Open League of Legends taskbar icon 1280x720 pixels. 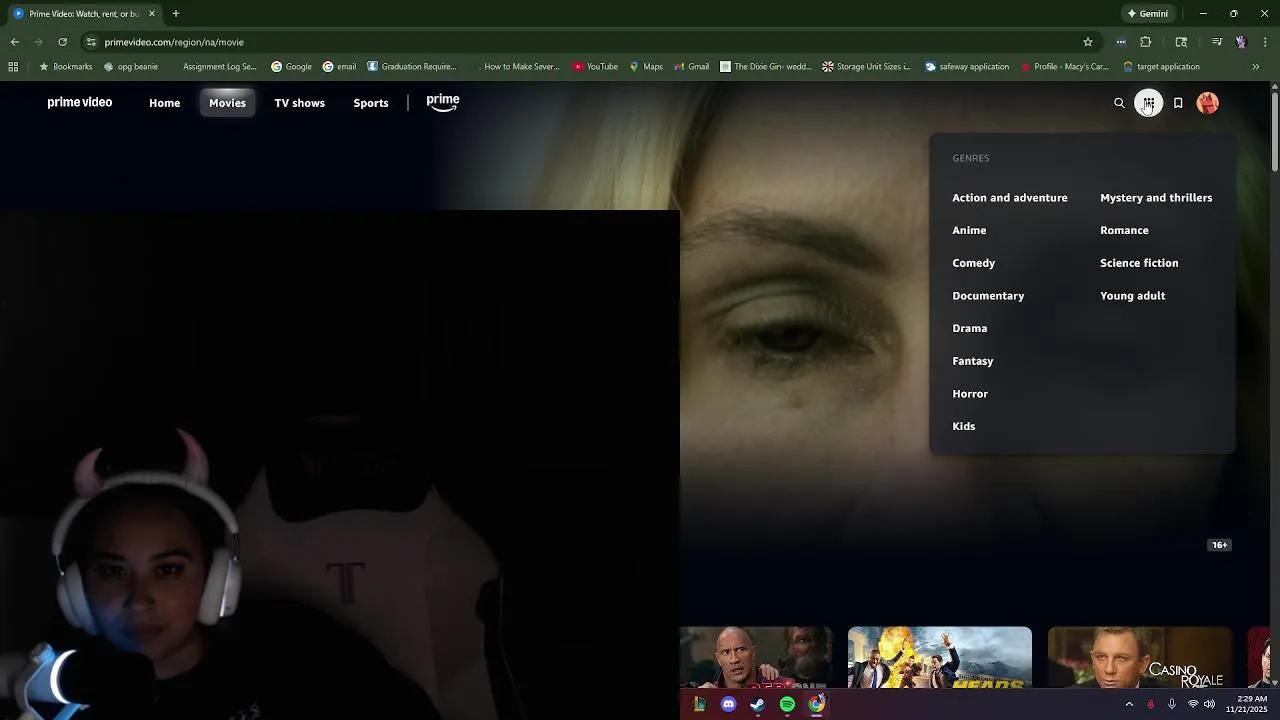[699, 704]
